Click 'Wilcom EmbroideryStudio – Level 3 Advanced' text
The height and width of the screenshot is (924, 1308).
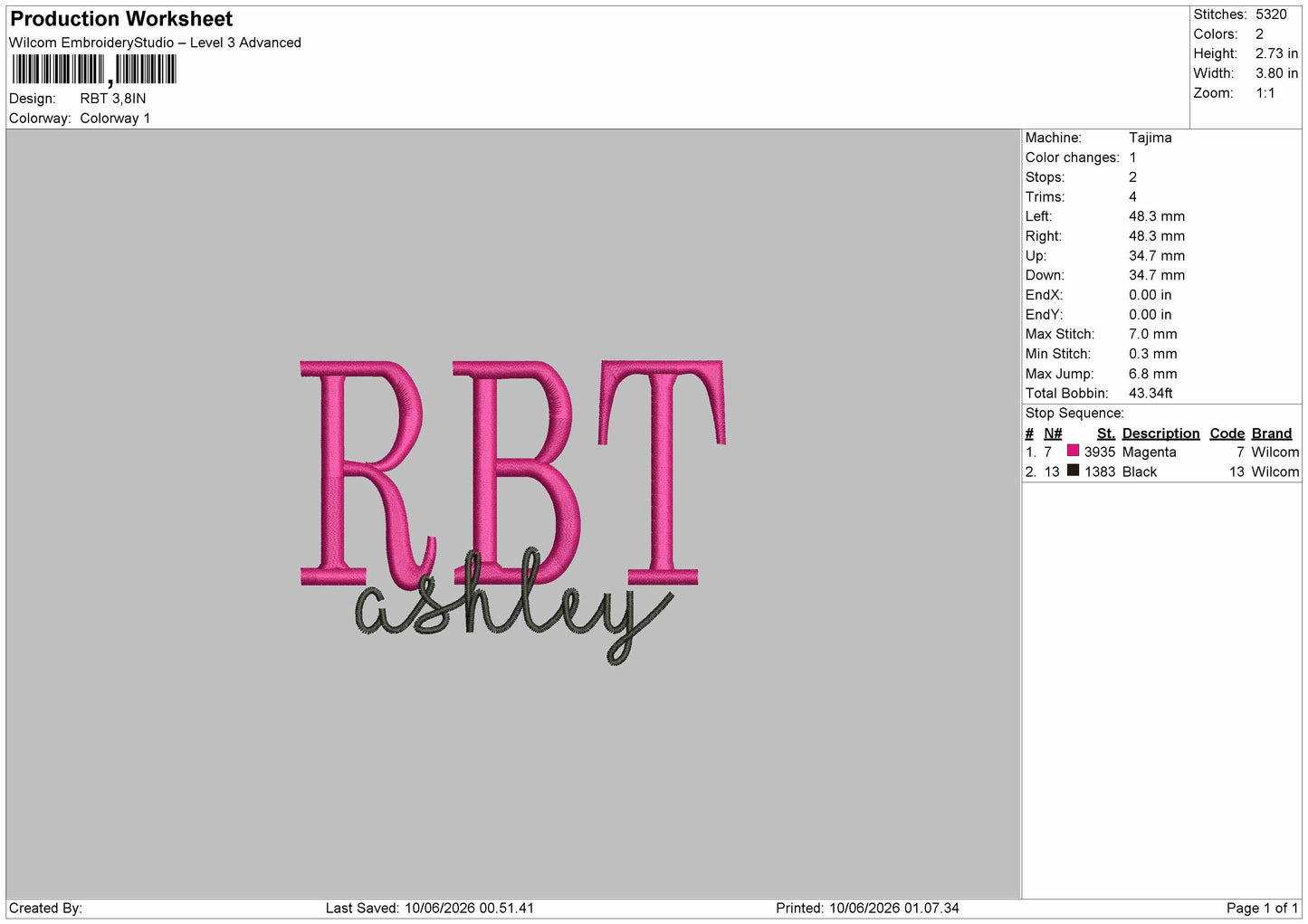[155, 43]
